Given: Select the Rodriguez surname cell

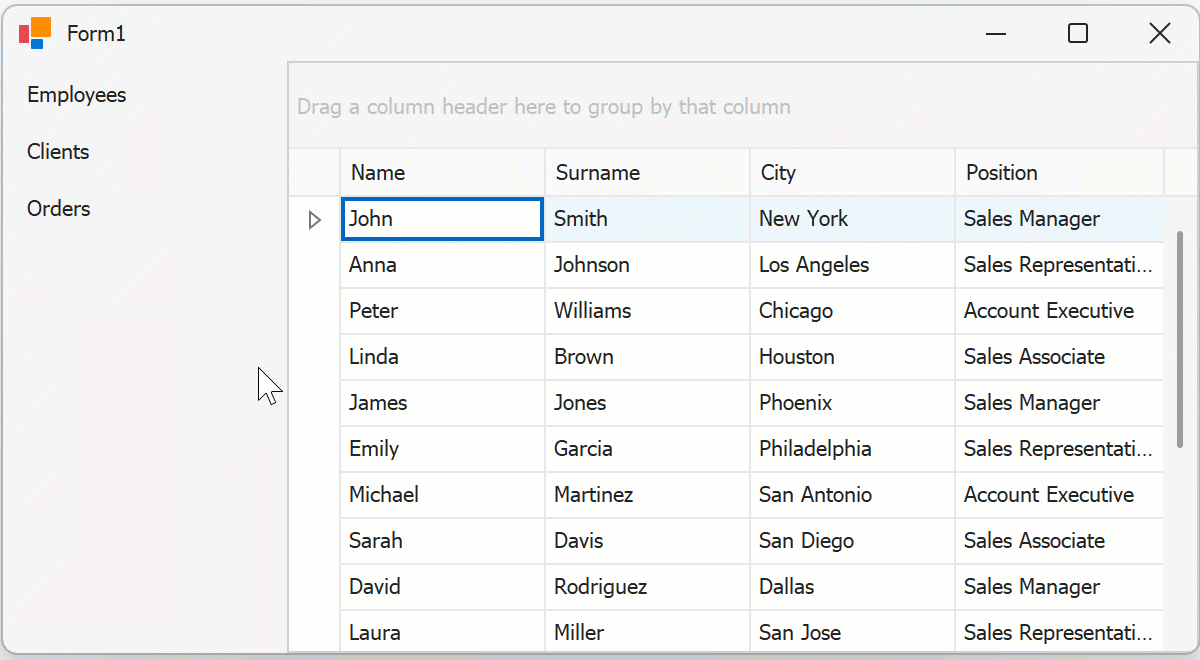Looking at the screenshot, I should pos(646,587).
